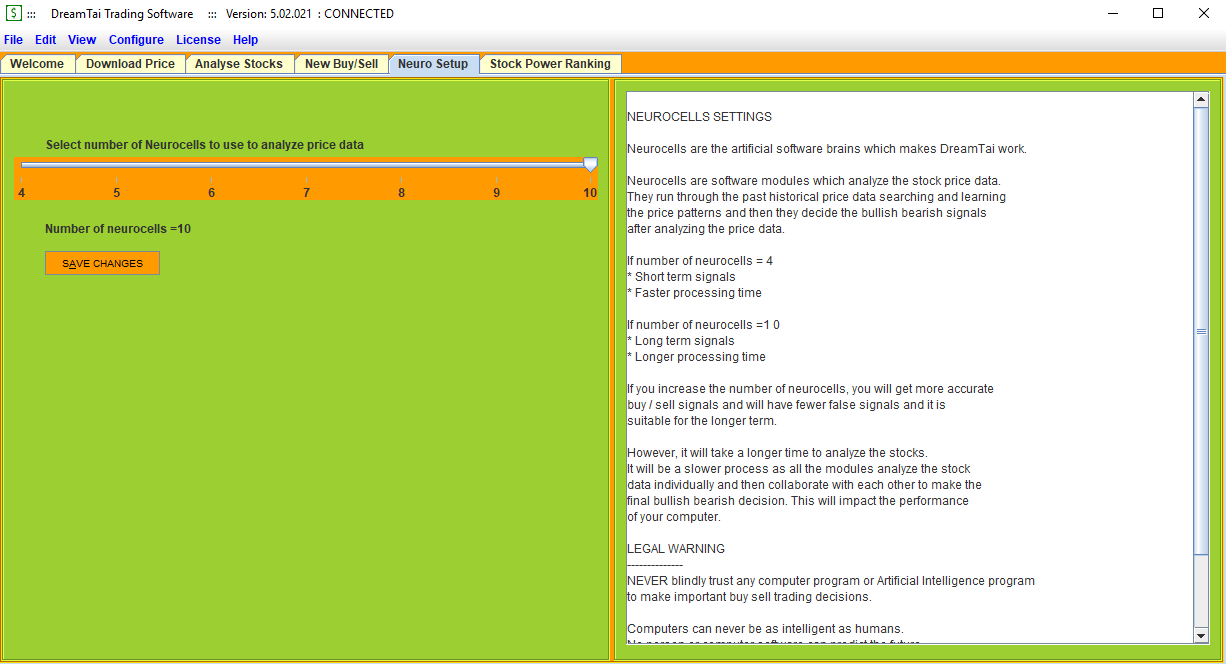
Task: Maximize the DreamTai window
Action: pos(1158,14)
